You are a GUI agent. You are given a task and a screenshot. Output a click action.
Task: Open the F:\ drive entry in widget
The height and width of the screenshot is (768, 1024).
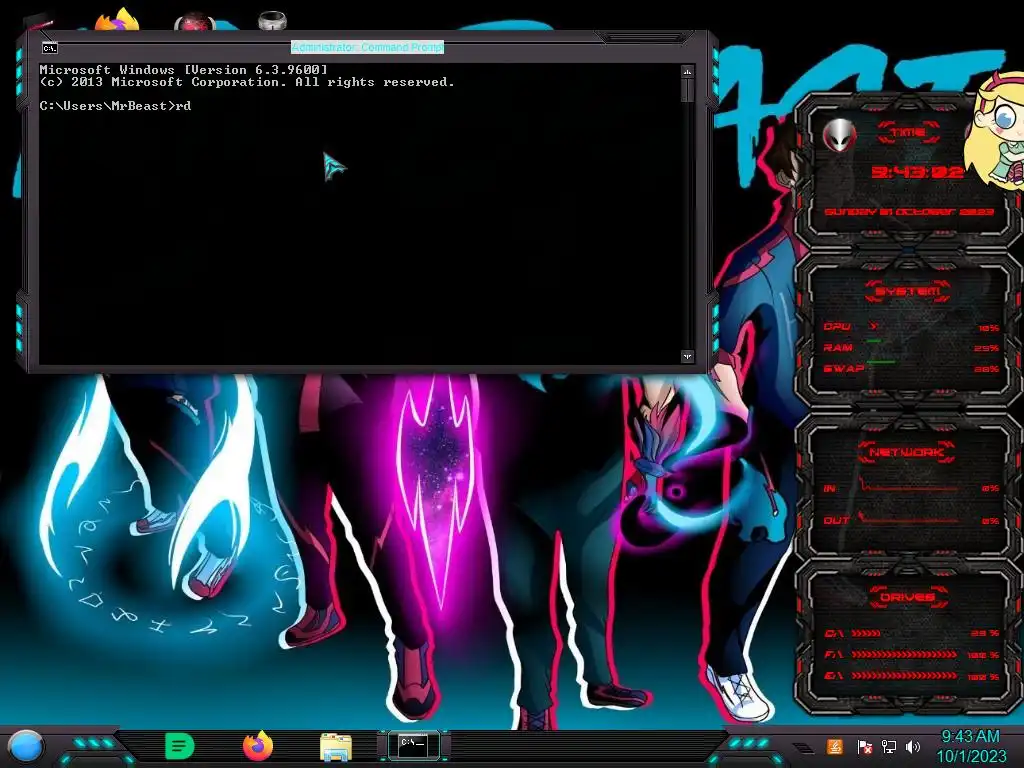pos(833,654)
